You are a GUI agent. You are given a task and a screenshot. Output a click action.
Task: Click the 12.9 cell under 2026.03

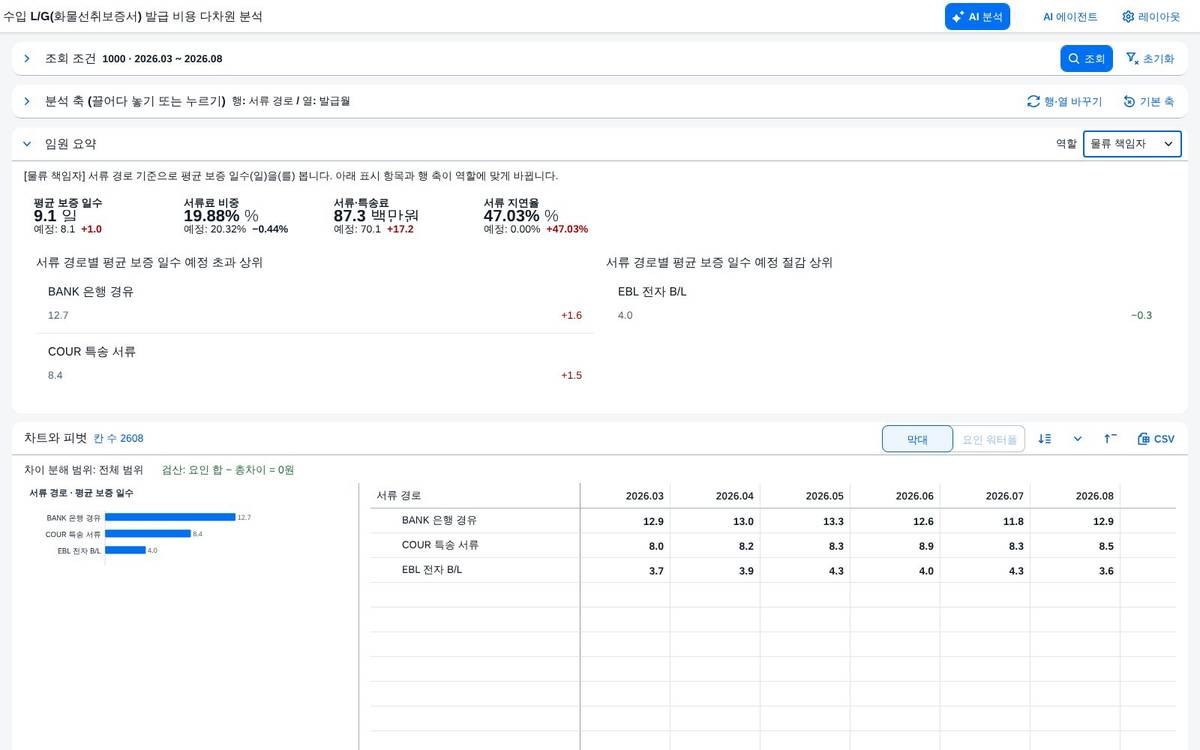pos(625,520)
